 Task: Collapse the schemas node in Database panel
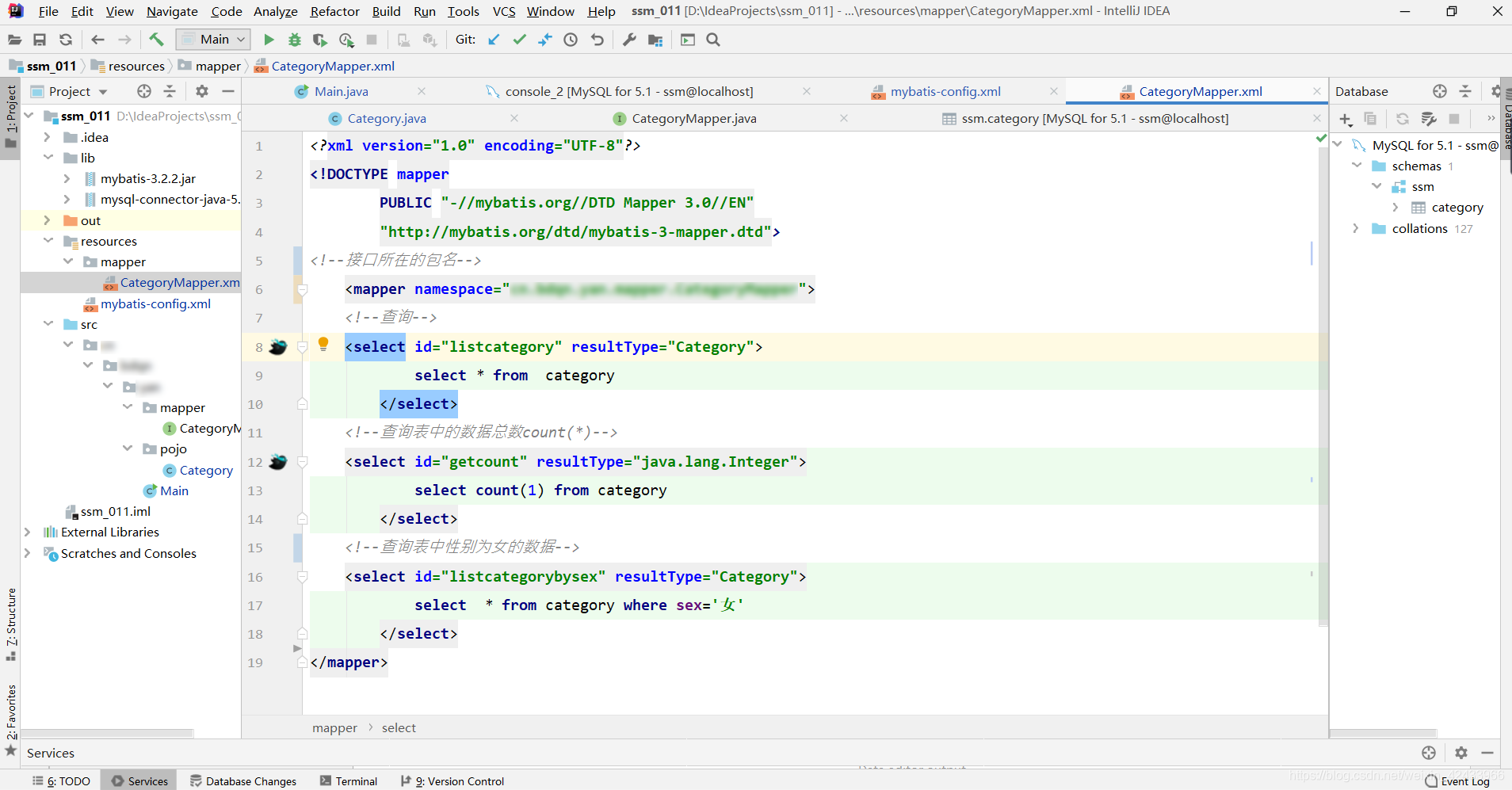1357,166
